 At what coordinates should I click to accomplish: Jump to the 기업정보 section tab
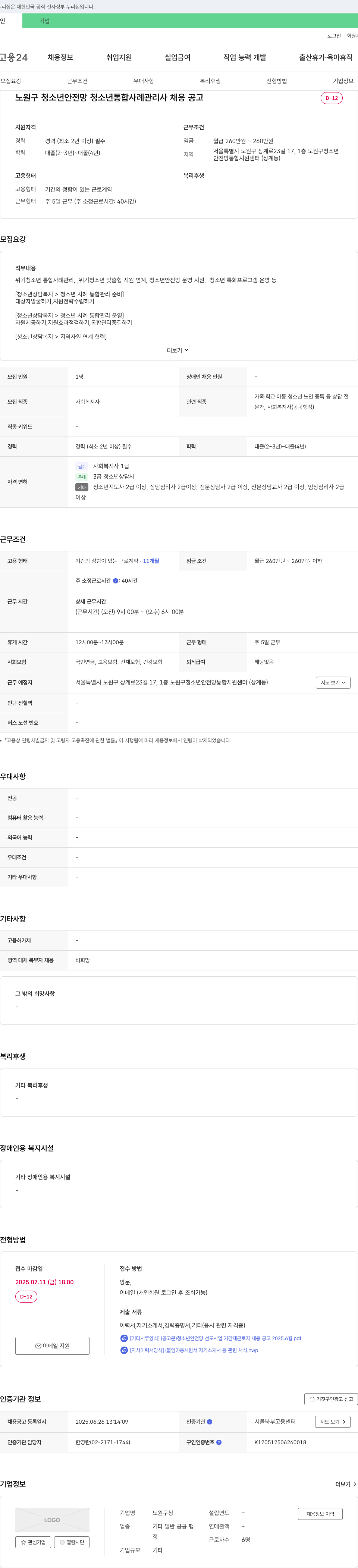343,81
